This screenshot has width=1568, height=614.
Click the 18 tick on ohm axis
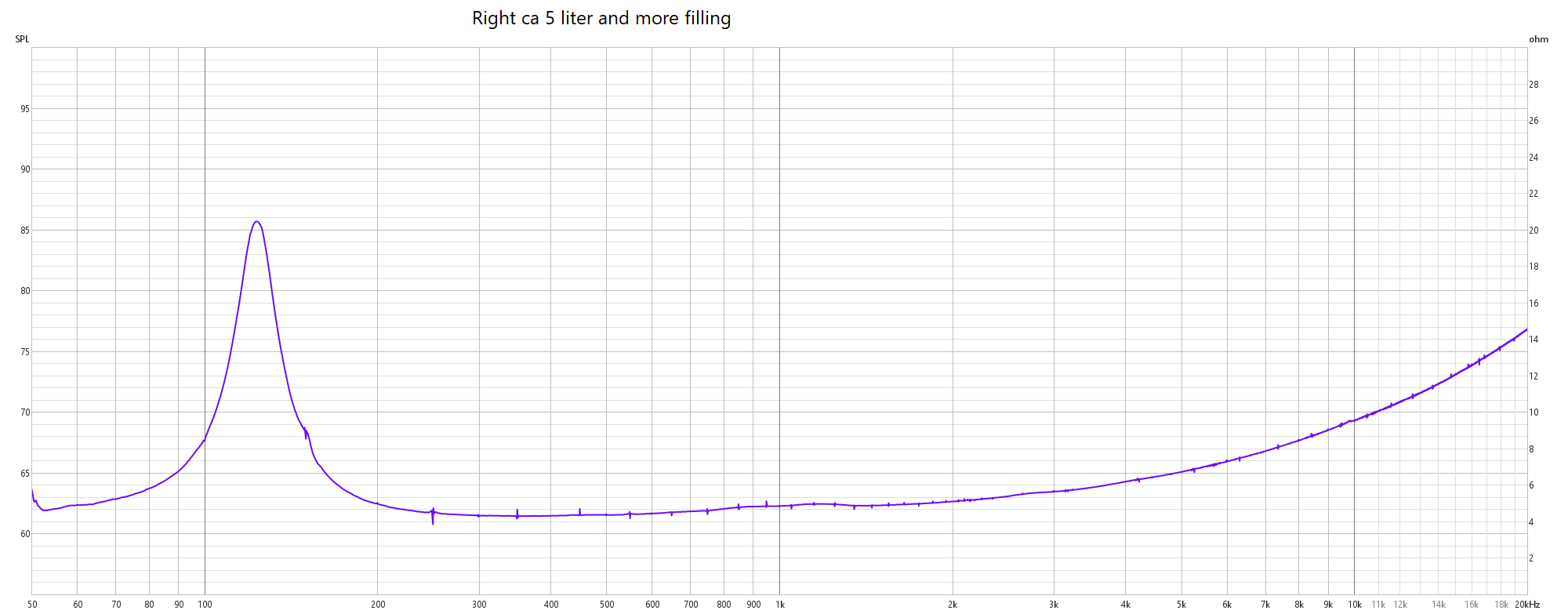click(1534, 267)
